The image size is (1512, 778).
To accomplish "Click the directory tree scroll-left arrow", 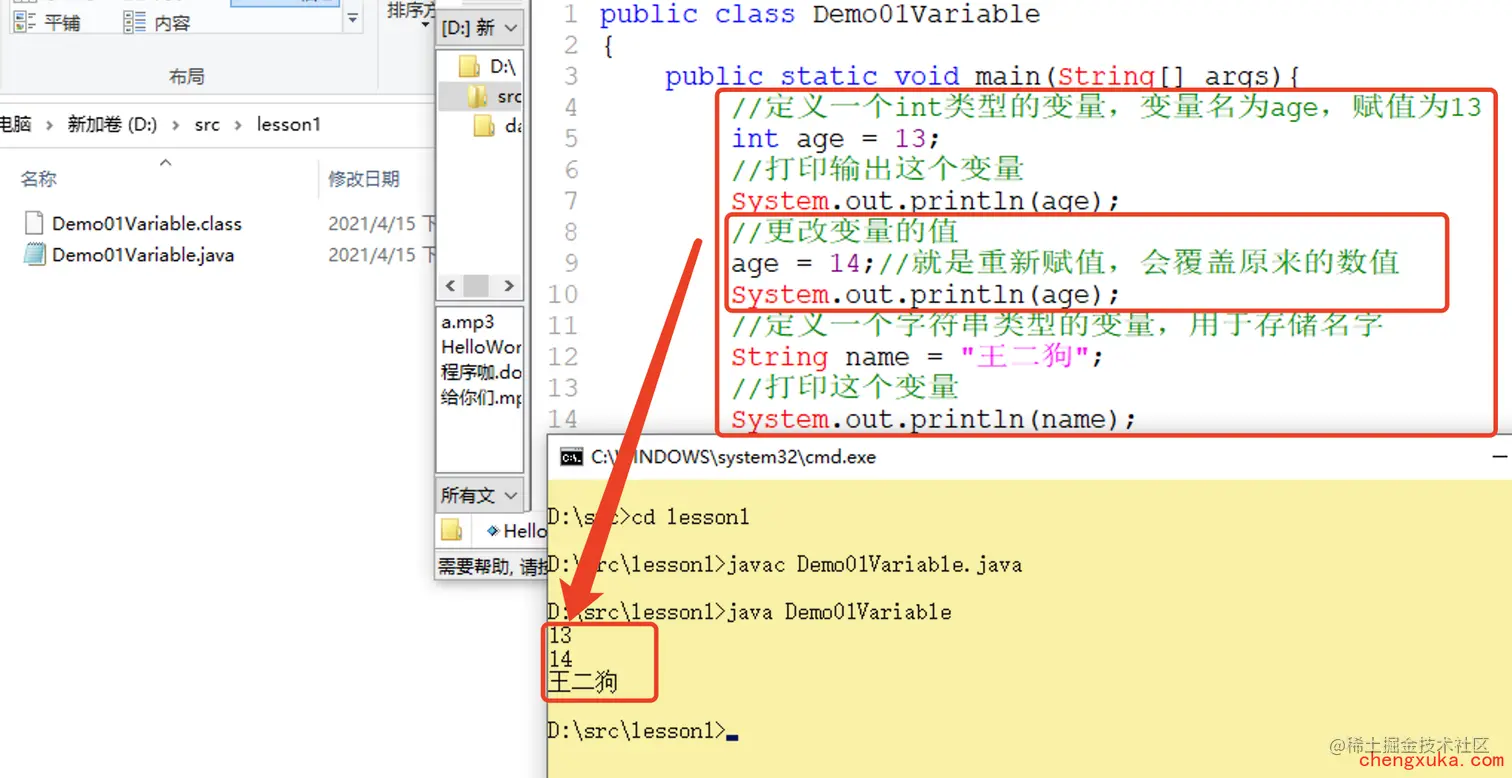I will pyautogui.click(x=450, y=286).
